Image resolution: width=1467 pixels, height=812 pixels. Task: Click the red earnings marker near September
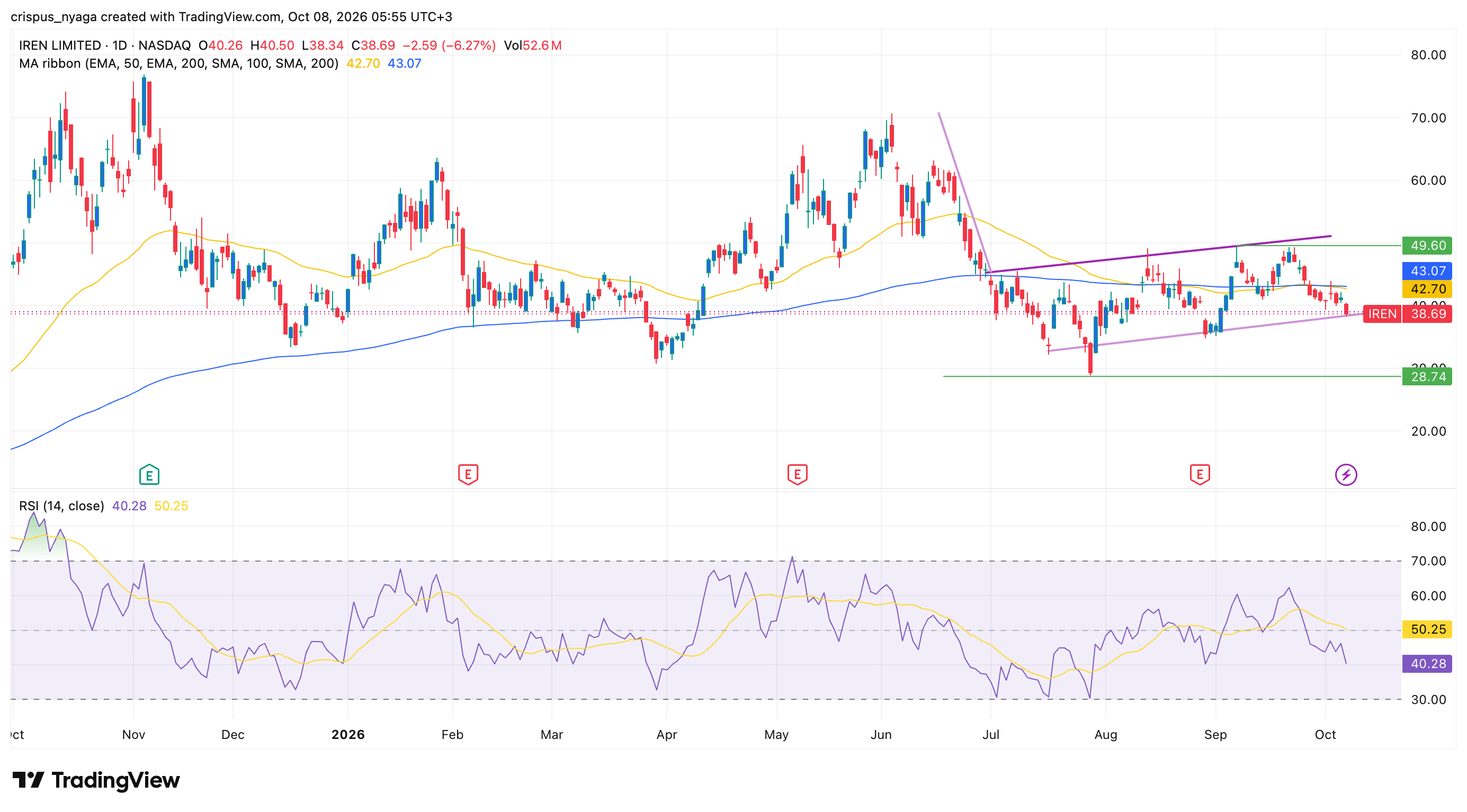[x=1200, y=475]
